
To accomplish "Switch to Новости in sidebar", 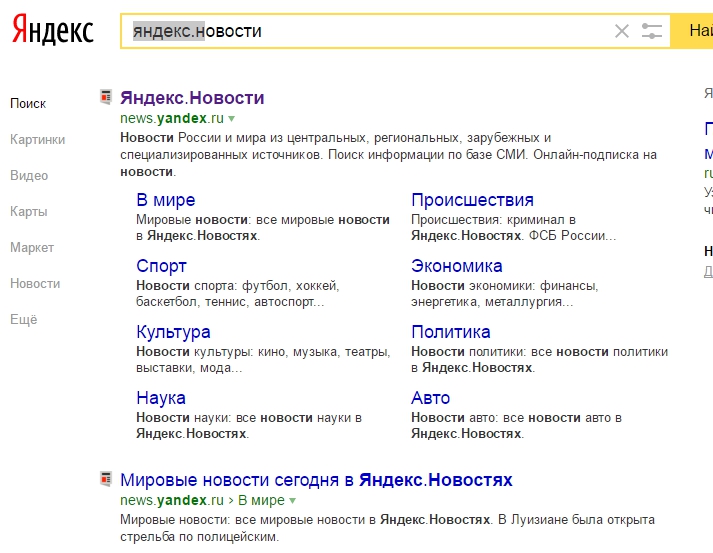I will [35, 283].
